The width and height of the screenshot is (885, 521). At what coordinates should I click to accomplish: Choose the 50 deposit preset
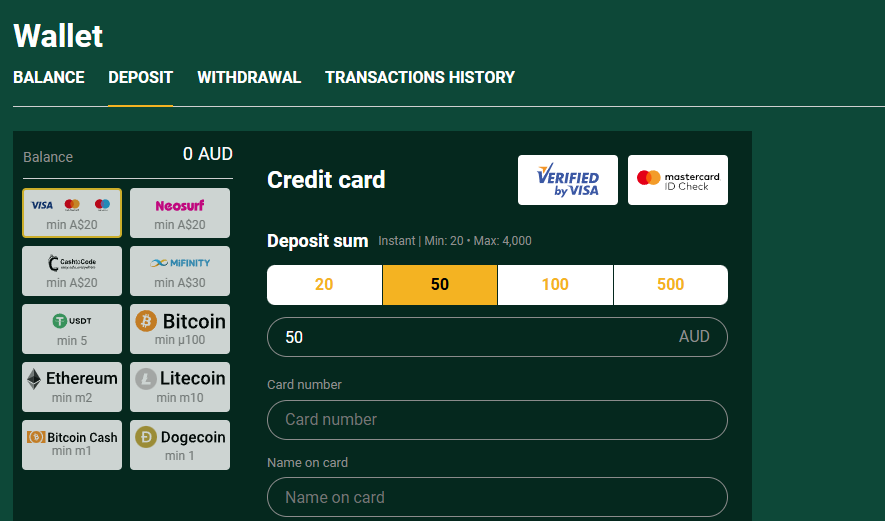point(440,284)
